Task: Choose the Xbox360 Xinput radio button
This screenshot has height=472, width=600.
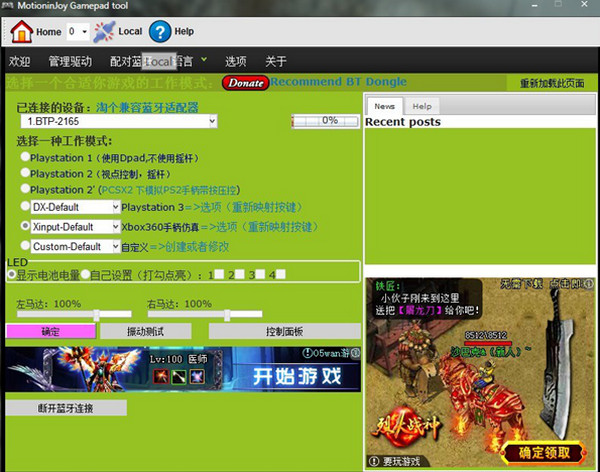Action: (x=25, y=225)
